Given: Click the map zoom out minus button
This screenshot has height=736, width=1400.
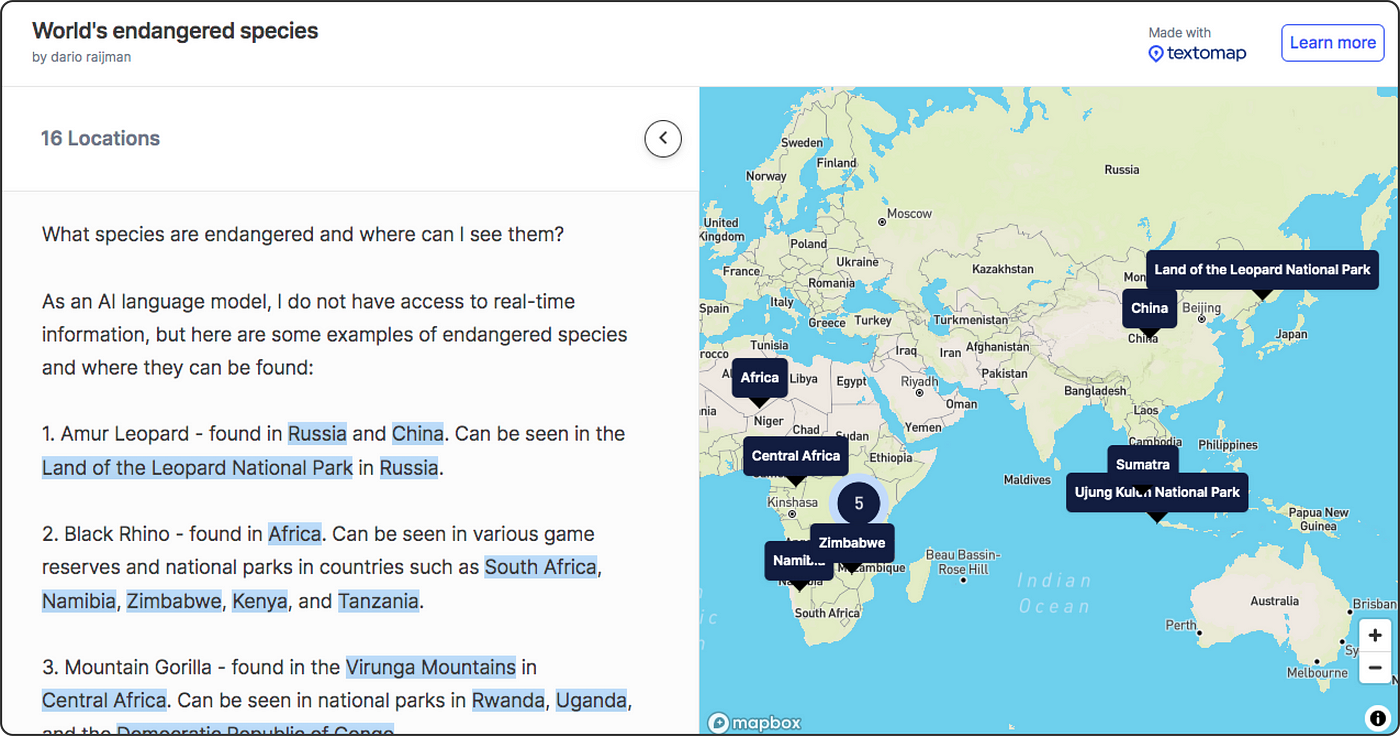Looking at the screenshot, I should click(1375, 667).
